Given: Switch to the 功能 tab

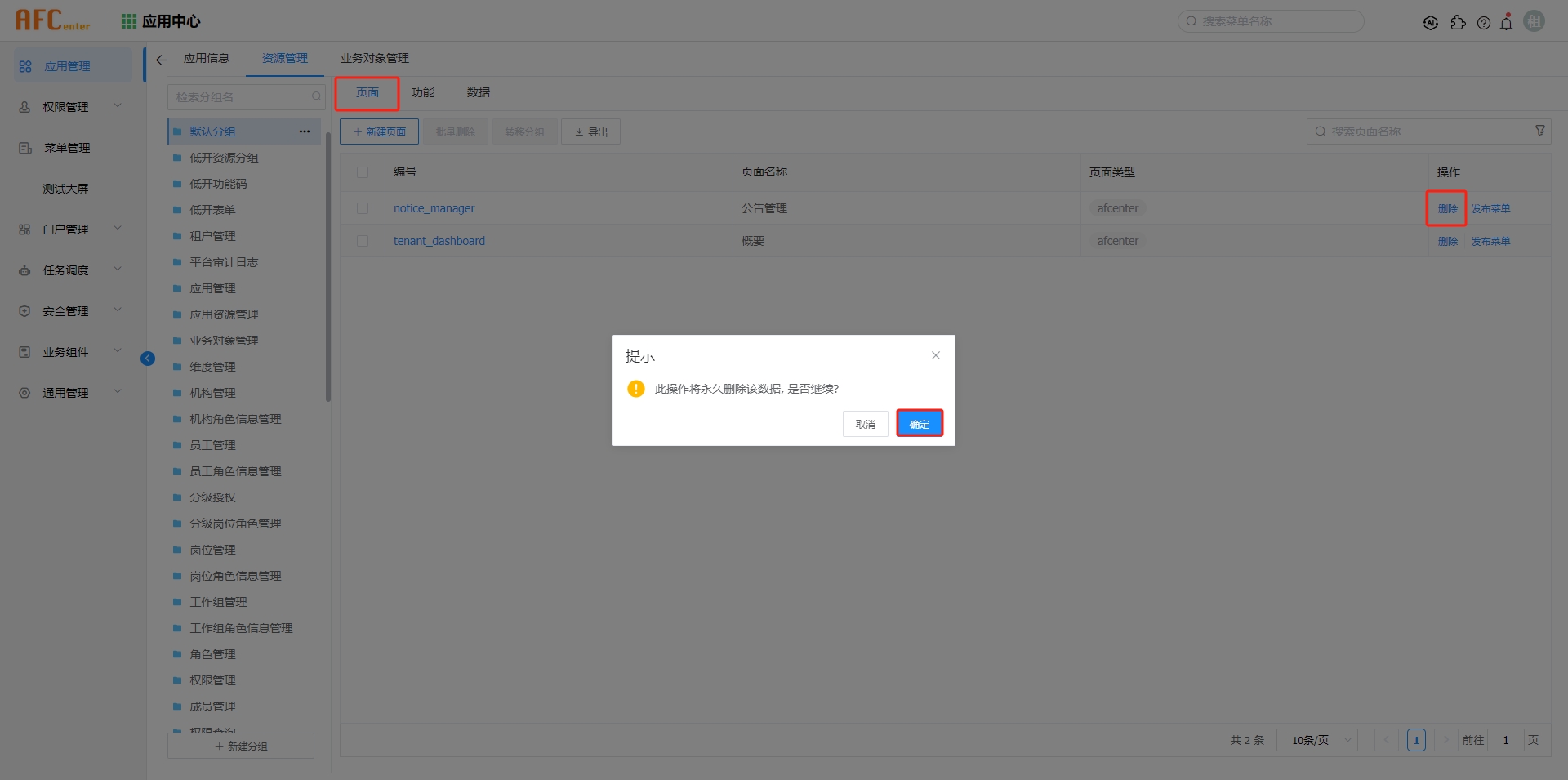Looking at the screenshot, I should click(423, 93).
